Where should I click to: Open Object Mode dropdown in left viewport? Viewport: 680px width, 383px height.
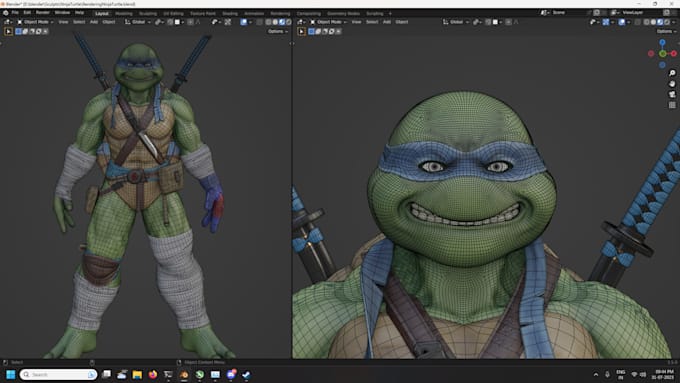click(35, 22)
